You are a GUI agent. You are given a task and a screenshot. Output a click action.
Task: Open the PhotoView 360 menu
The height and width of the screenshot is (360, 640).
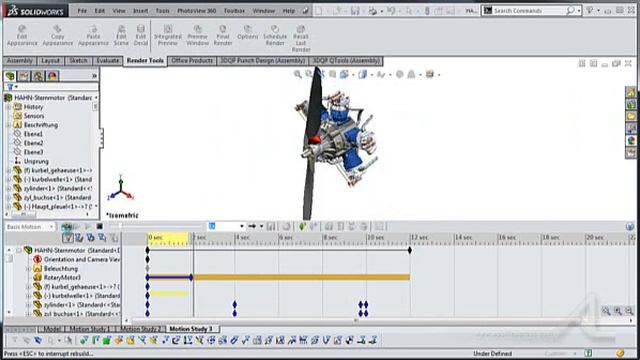pyautogui.click(x=196, y=11)
